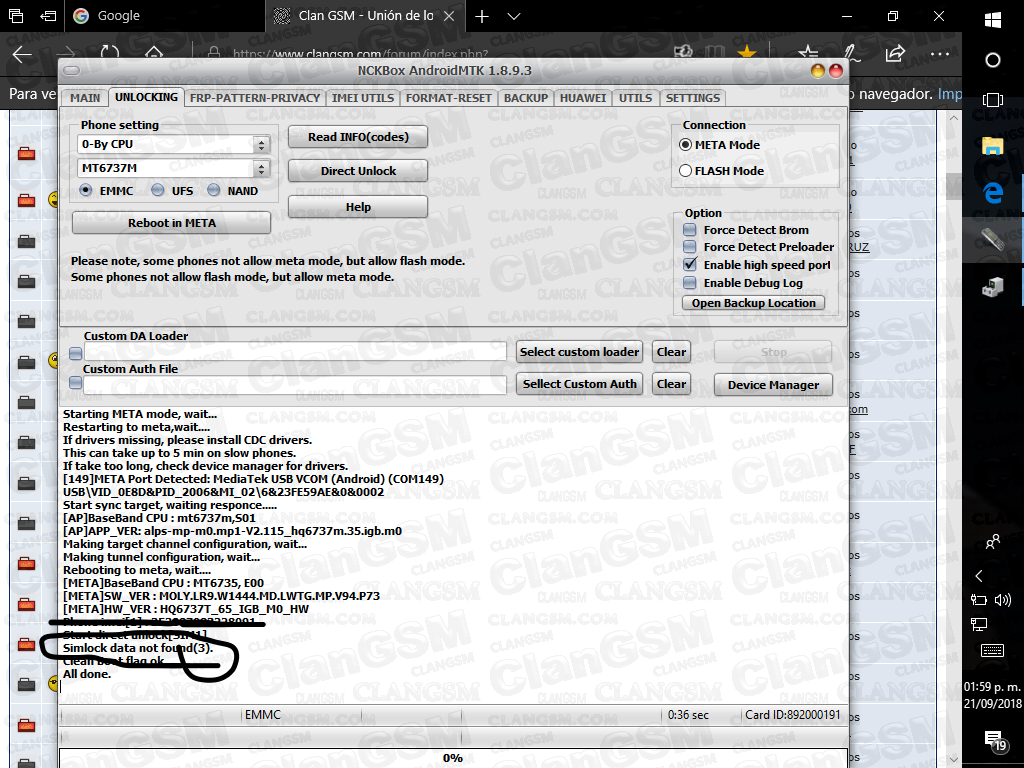Click Select custom loader
1024x768 pixels.
pyautogui.click(x=579, y=352)
